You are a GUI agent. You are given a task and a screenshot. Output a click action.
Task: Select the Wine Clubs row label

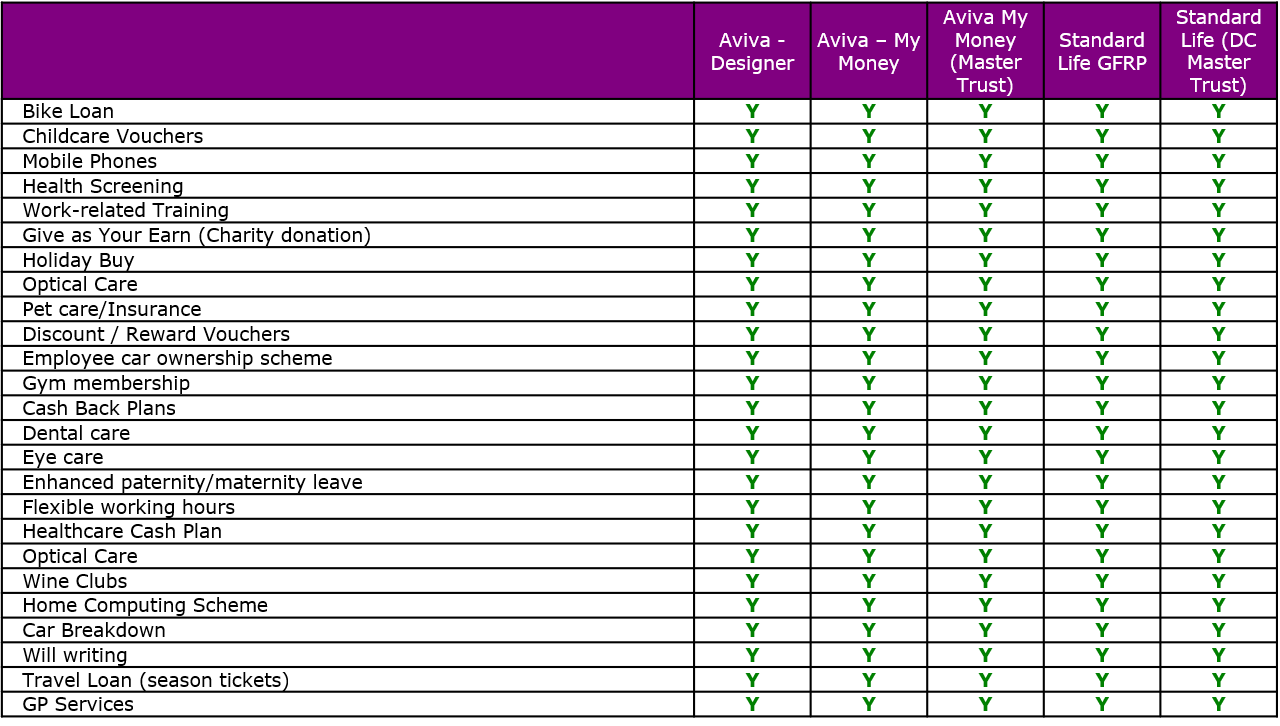(x=75, y=581)
